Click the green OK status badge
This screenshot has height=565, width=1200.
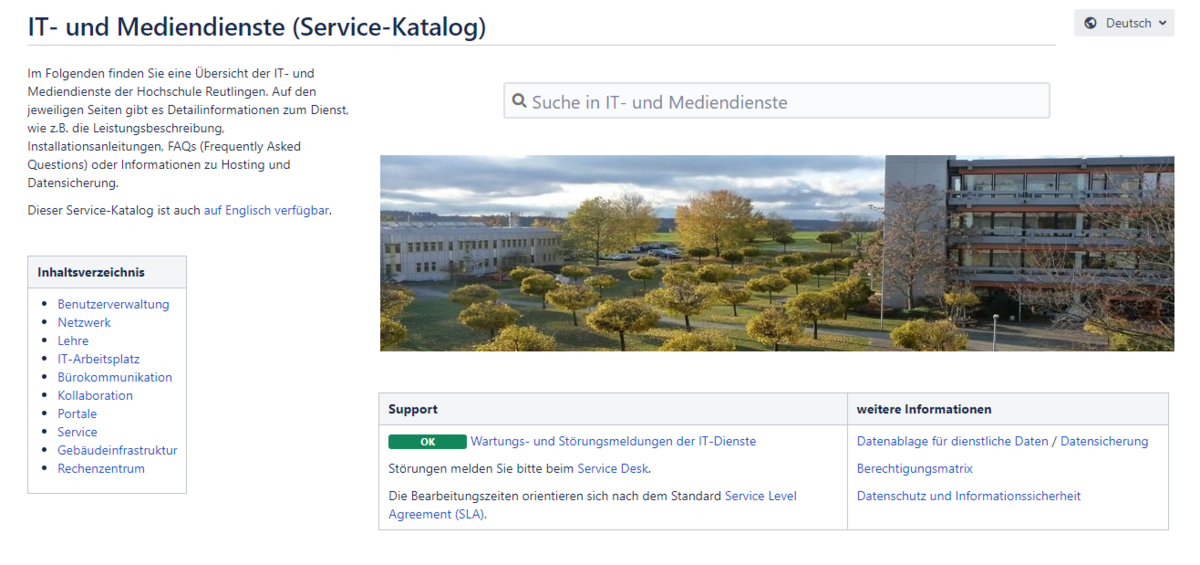[427, 441]
